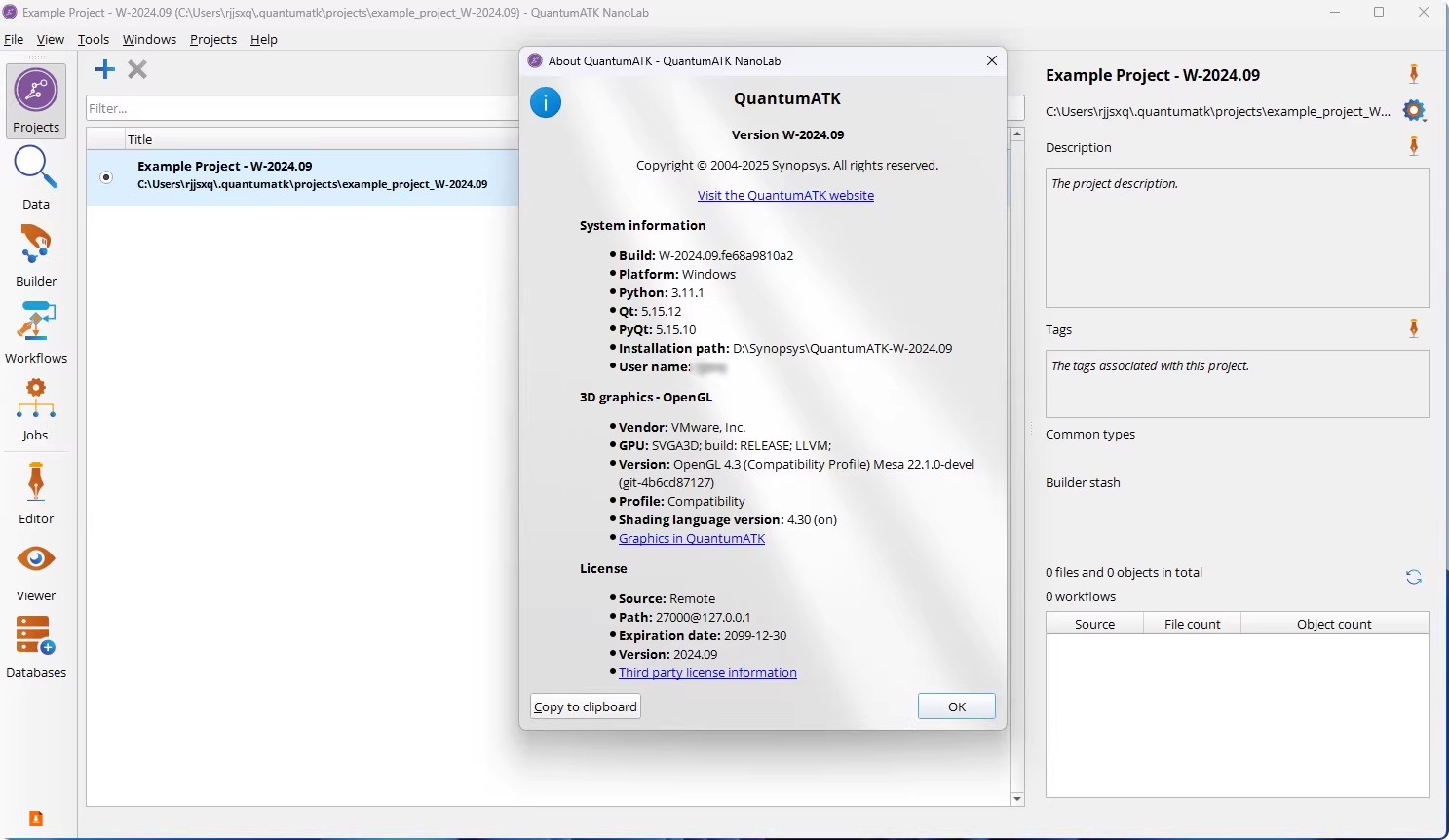This screenshot has width=1449, height=840.
Task: Open the Data magnifier tool
Action: [36, 177]
